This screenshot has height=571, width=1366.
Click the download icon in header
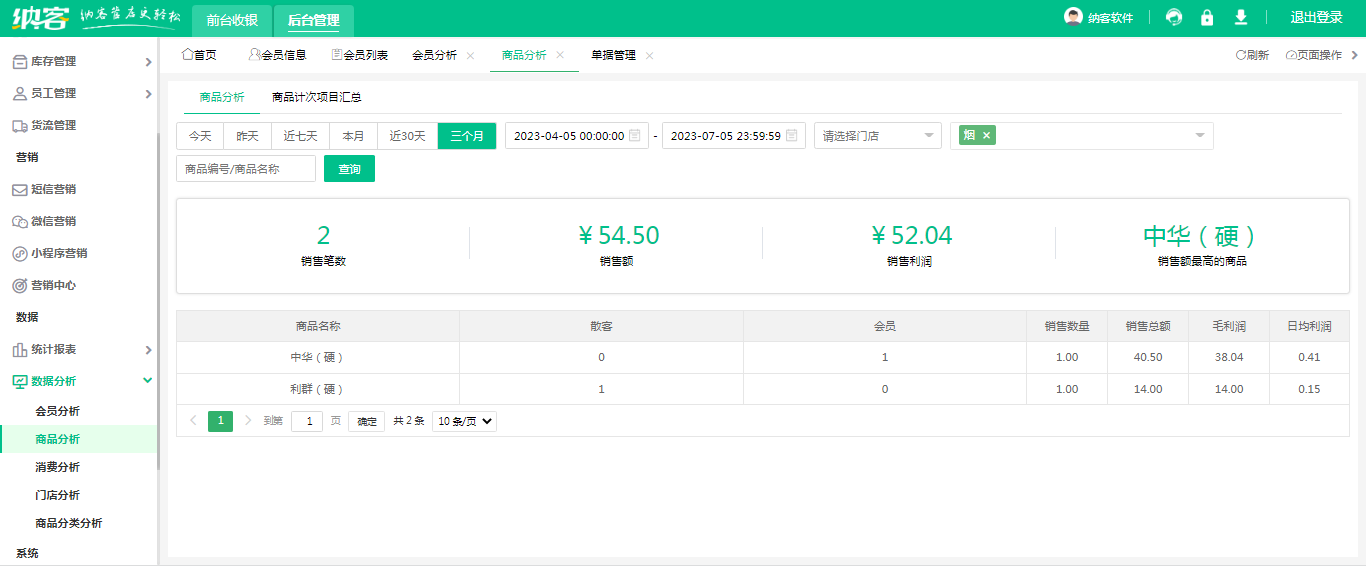point(1241,17)
